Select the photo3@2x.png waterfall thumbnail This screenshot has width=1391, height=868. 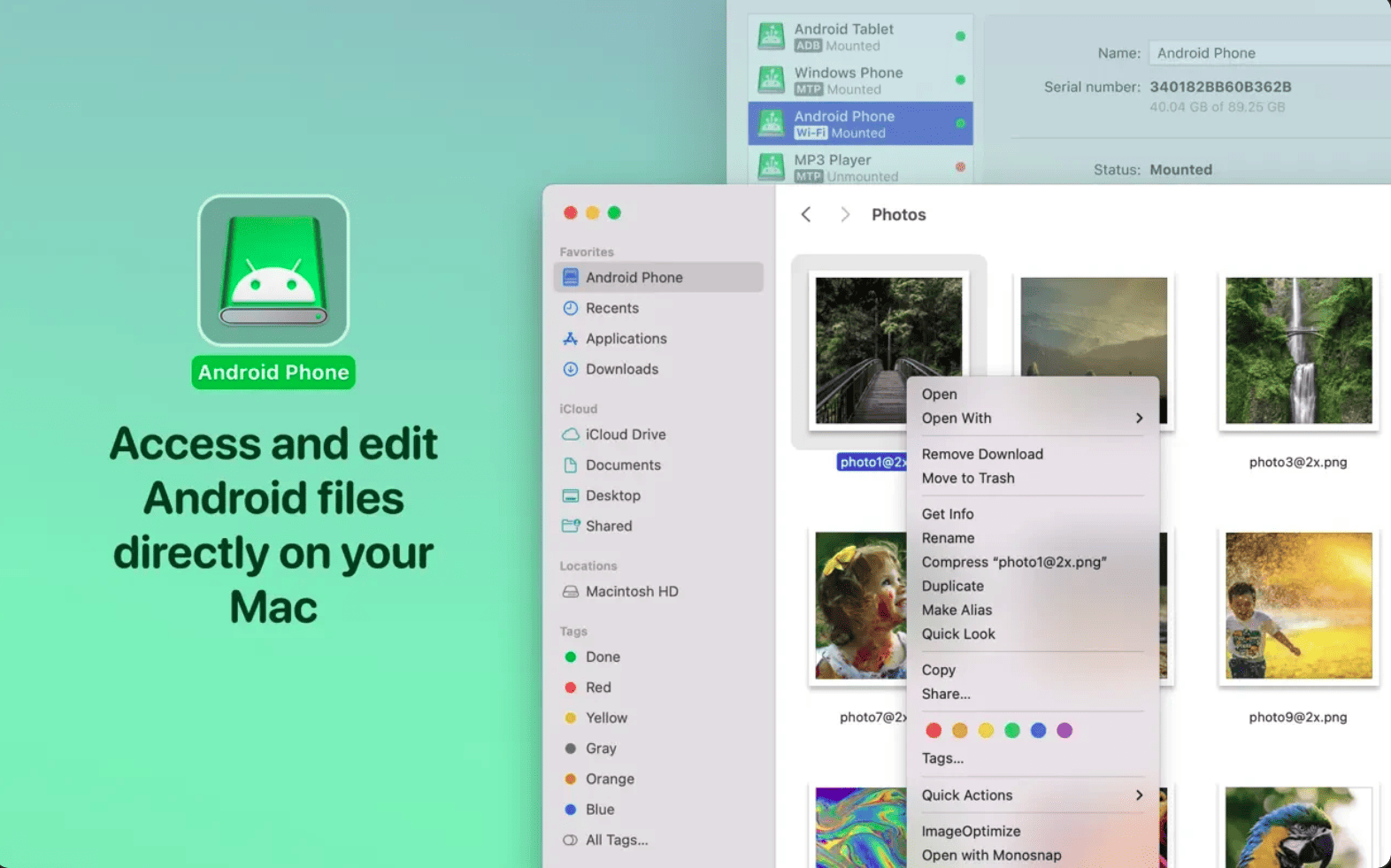[1298, 350]
